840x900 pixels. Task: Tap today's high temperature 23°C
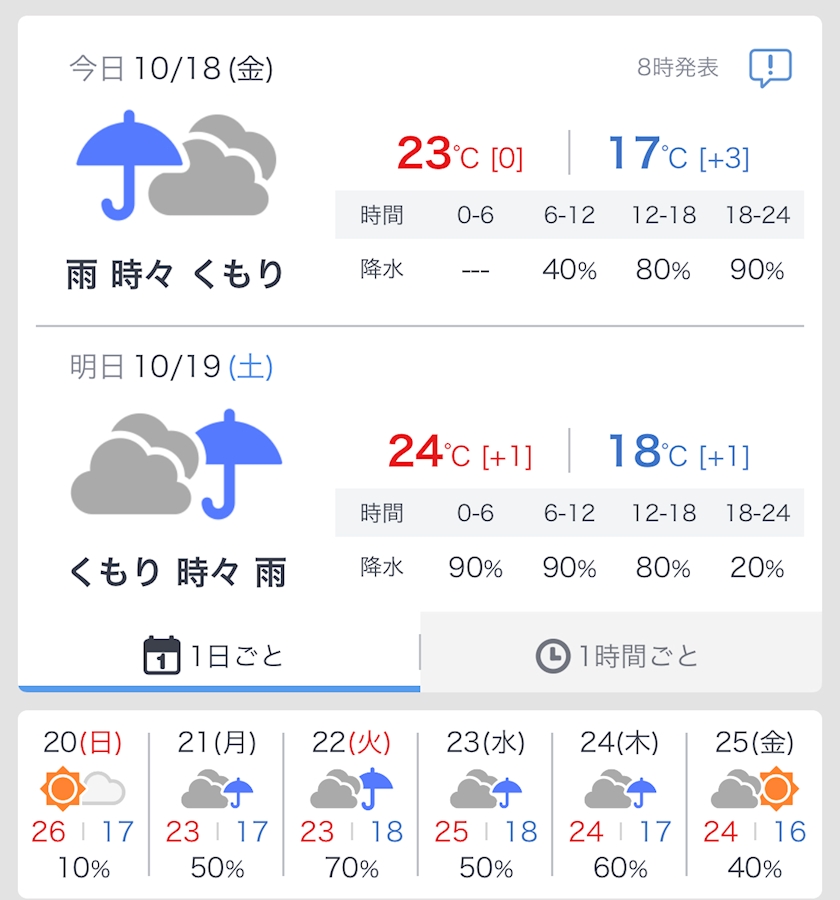tap(460, 153)
